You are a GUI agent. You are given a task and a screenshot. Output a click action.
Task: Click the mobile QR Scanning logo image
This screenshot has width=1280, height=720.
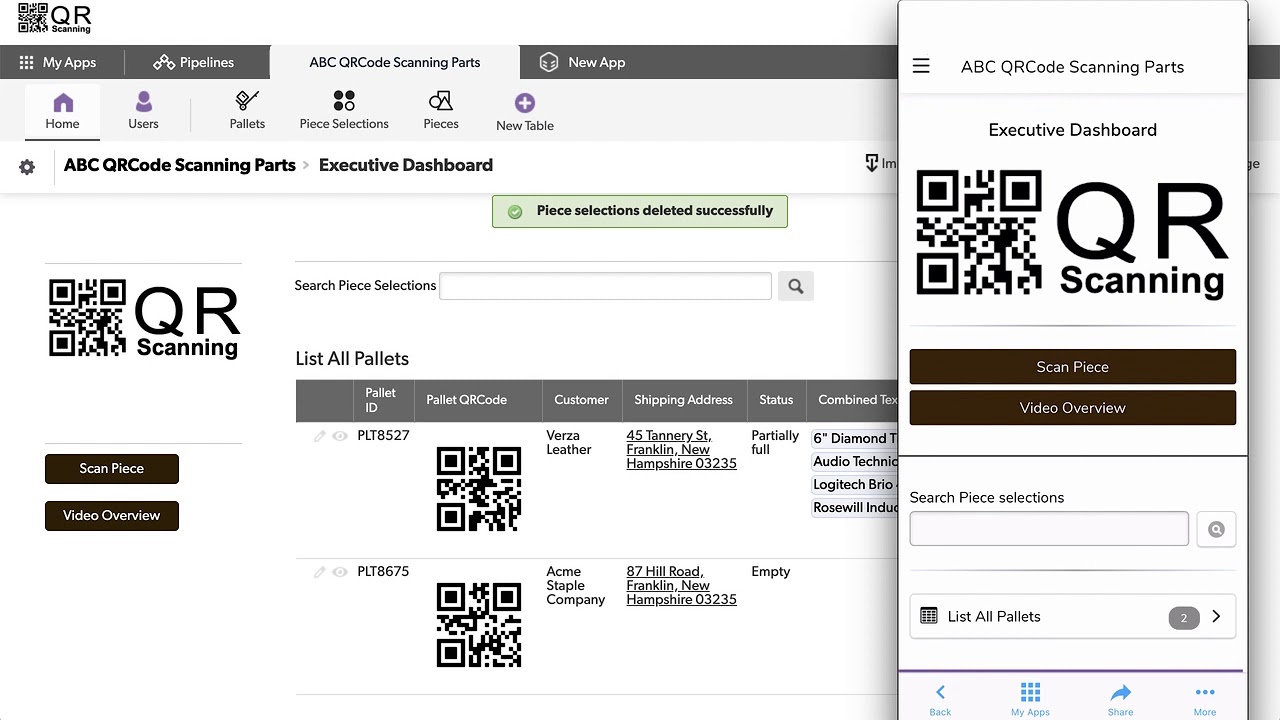click(x=1072, y=233)
